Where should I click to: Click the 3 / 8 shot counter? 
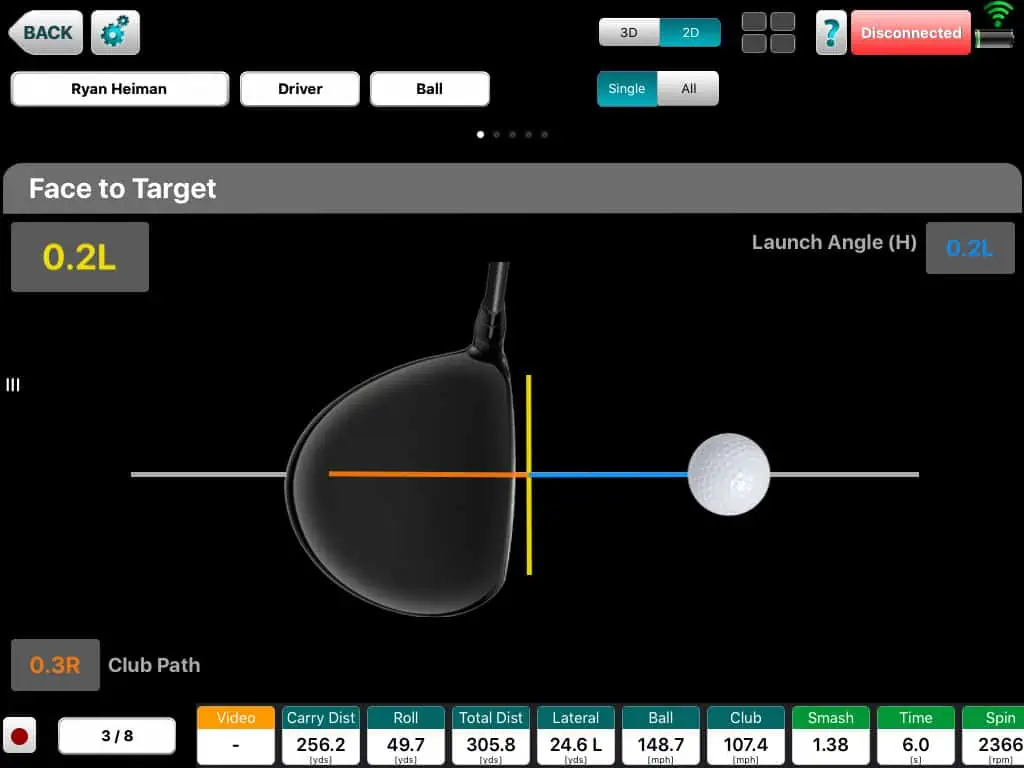(x=117, y=736)
